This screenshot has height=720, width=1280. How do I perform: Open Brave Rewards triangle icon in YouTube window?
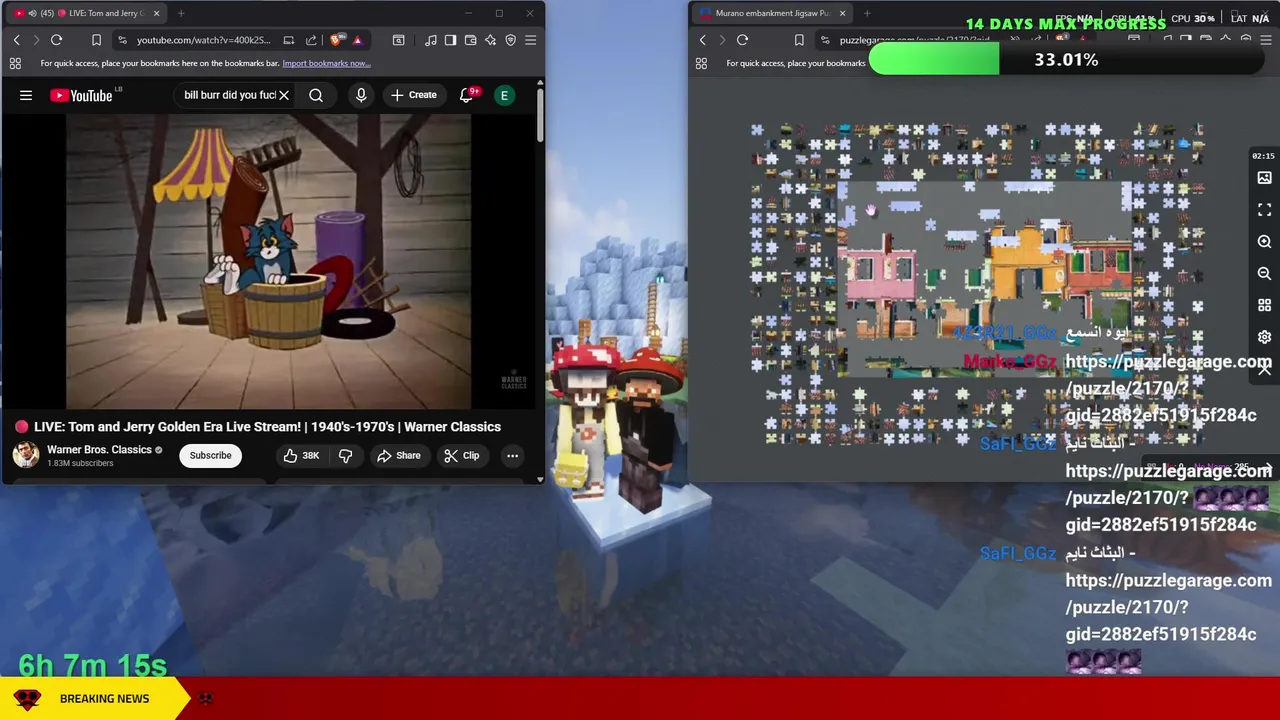pyautogui.click(x=357, y=40)
